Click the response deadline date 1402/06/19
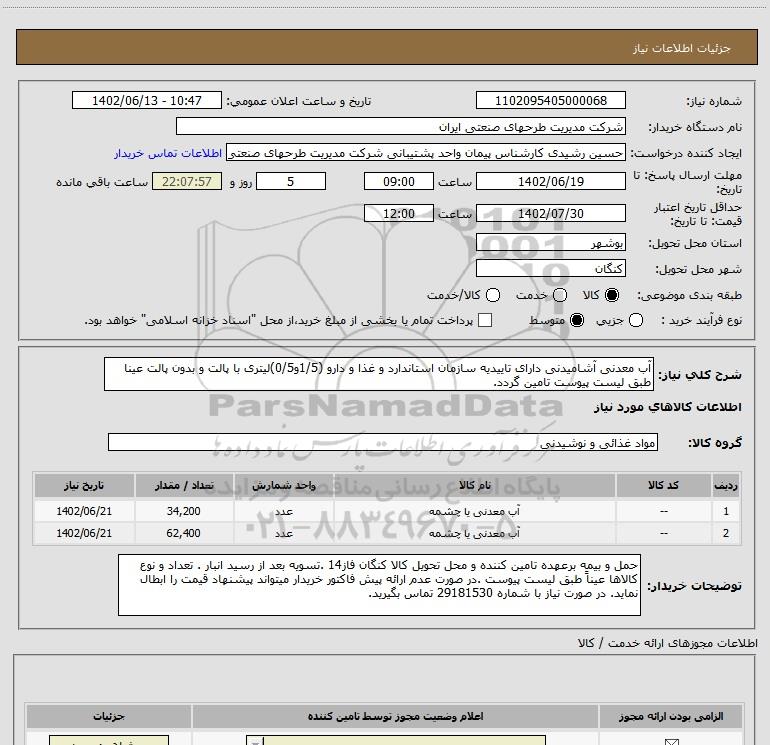The image size is (770, 745). click(550, 181)
